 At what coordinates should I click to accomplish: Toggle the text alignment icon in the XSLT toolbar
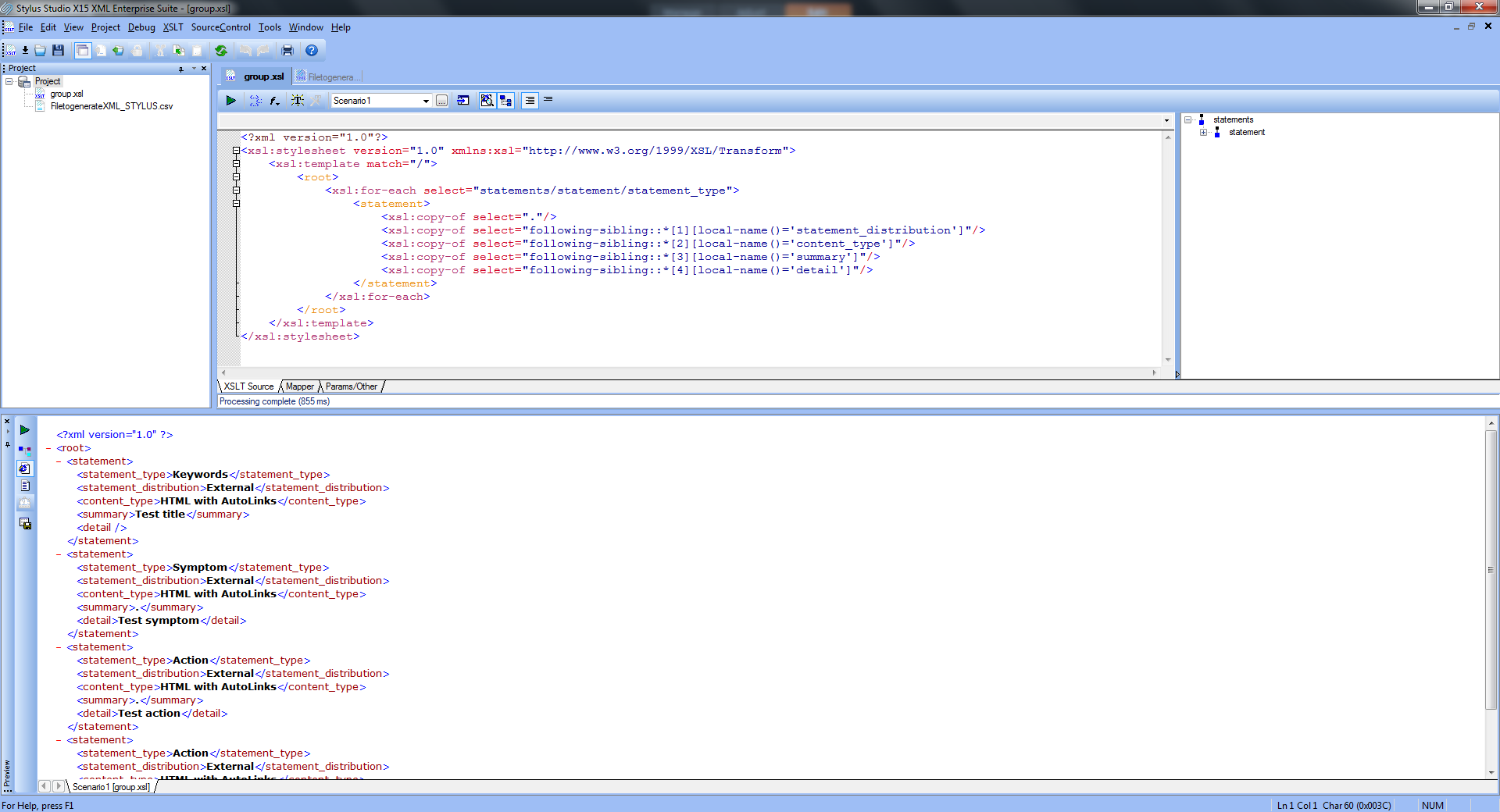(530, 101)
